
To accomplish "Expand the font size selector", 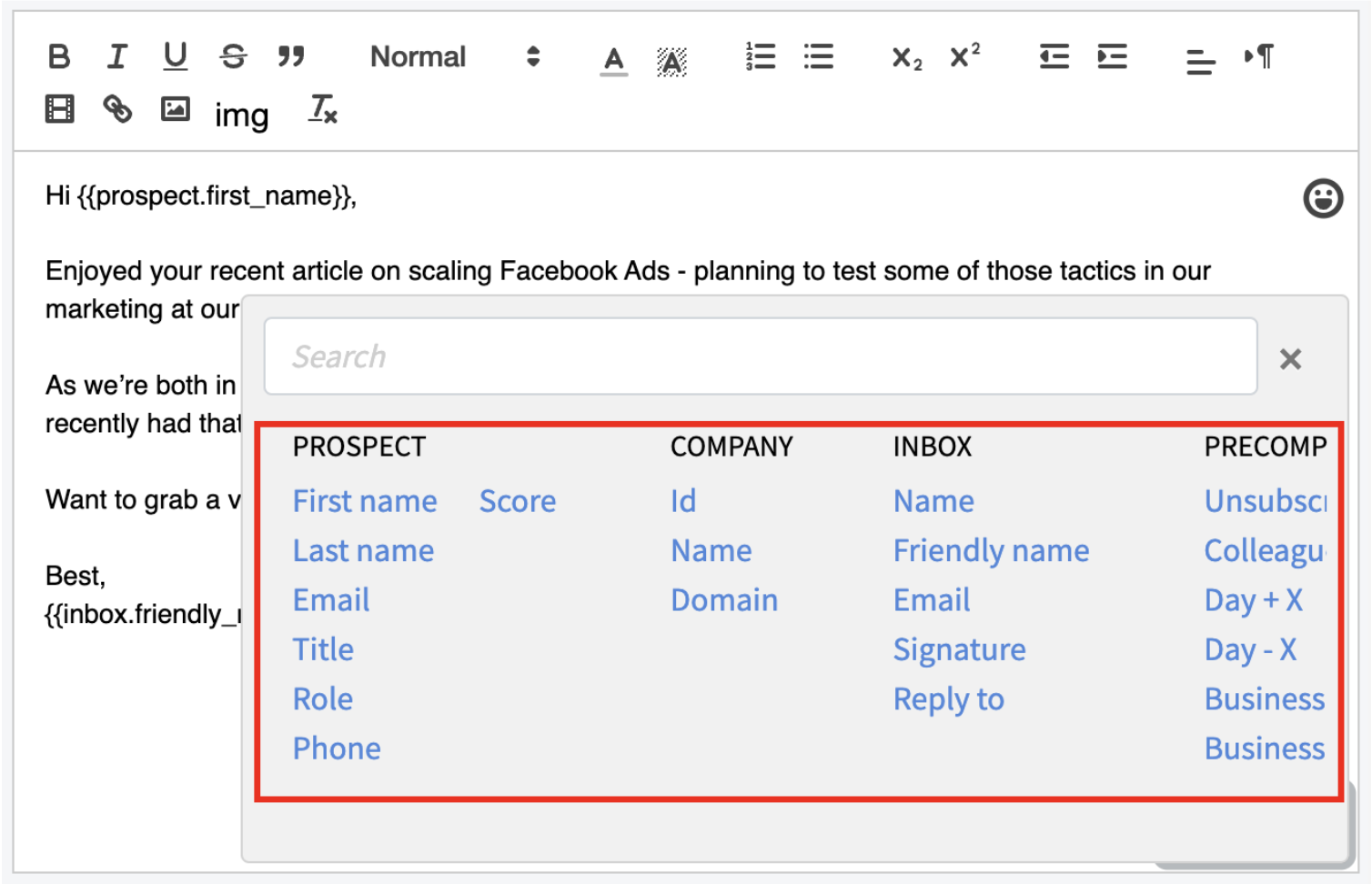I will 533,56.
